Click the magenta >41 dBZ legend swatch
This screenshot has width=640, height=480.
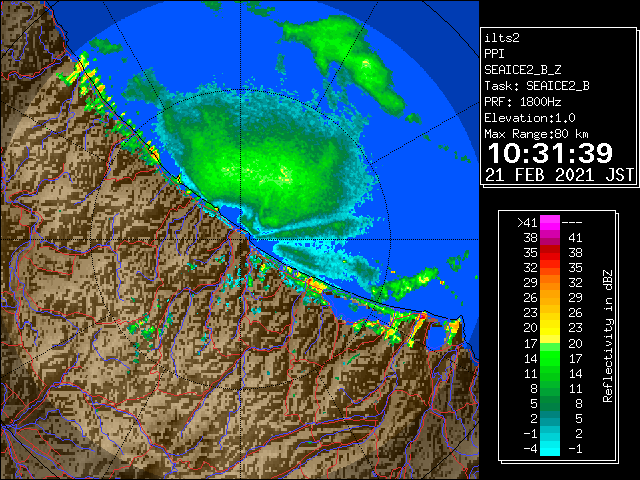tap(550, 222)
